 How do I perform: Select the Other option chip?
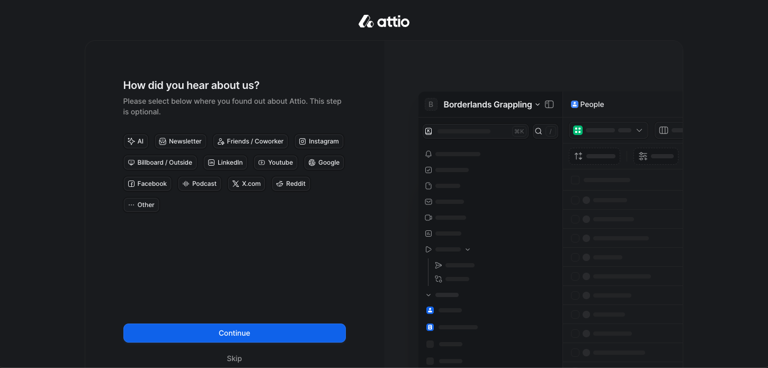pyautogui.click(x=141, y=205)
